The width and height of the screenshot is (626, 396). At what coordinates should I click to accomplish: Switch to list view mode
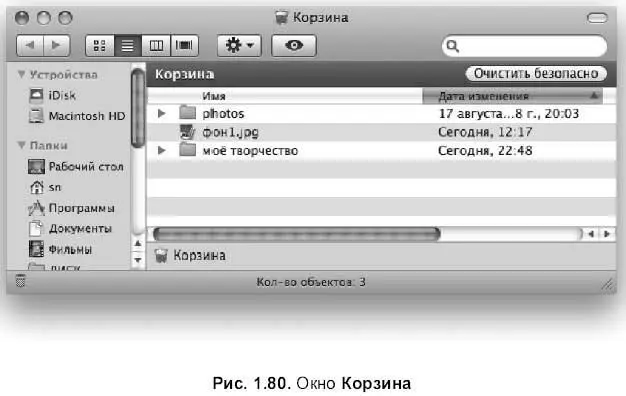click(128, 46)
